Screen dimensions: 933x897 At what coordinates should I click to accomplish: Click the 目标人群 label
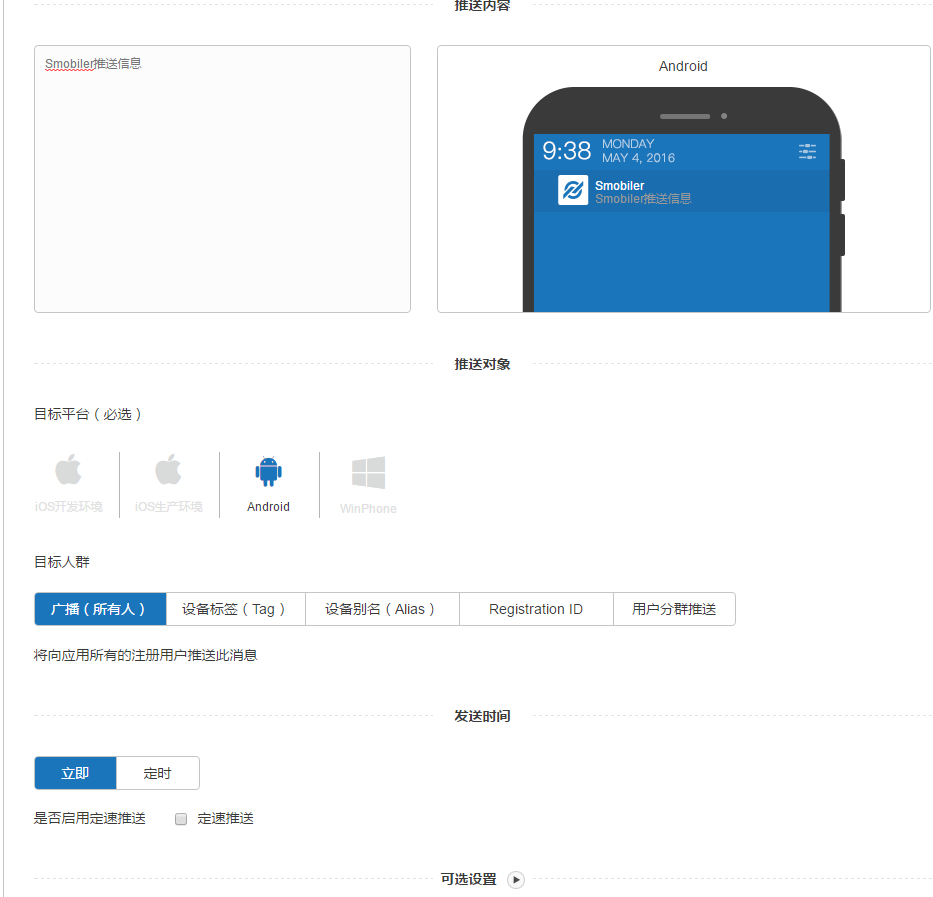[62, 562]
